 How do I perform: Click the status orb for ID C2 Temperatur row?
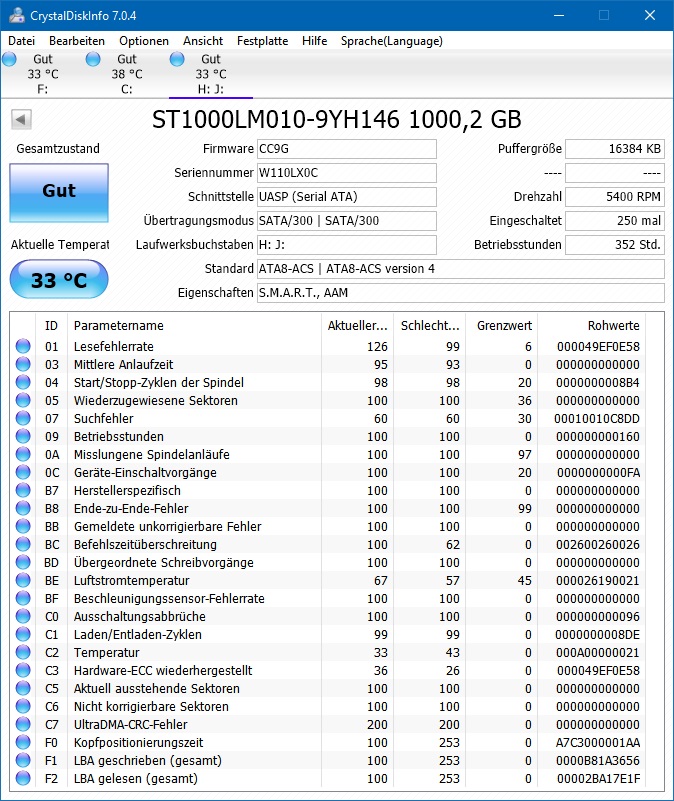(23, 652)
